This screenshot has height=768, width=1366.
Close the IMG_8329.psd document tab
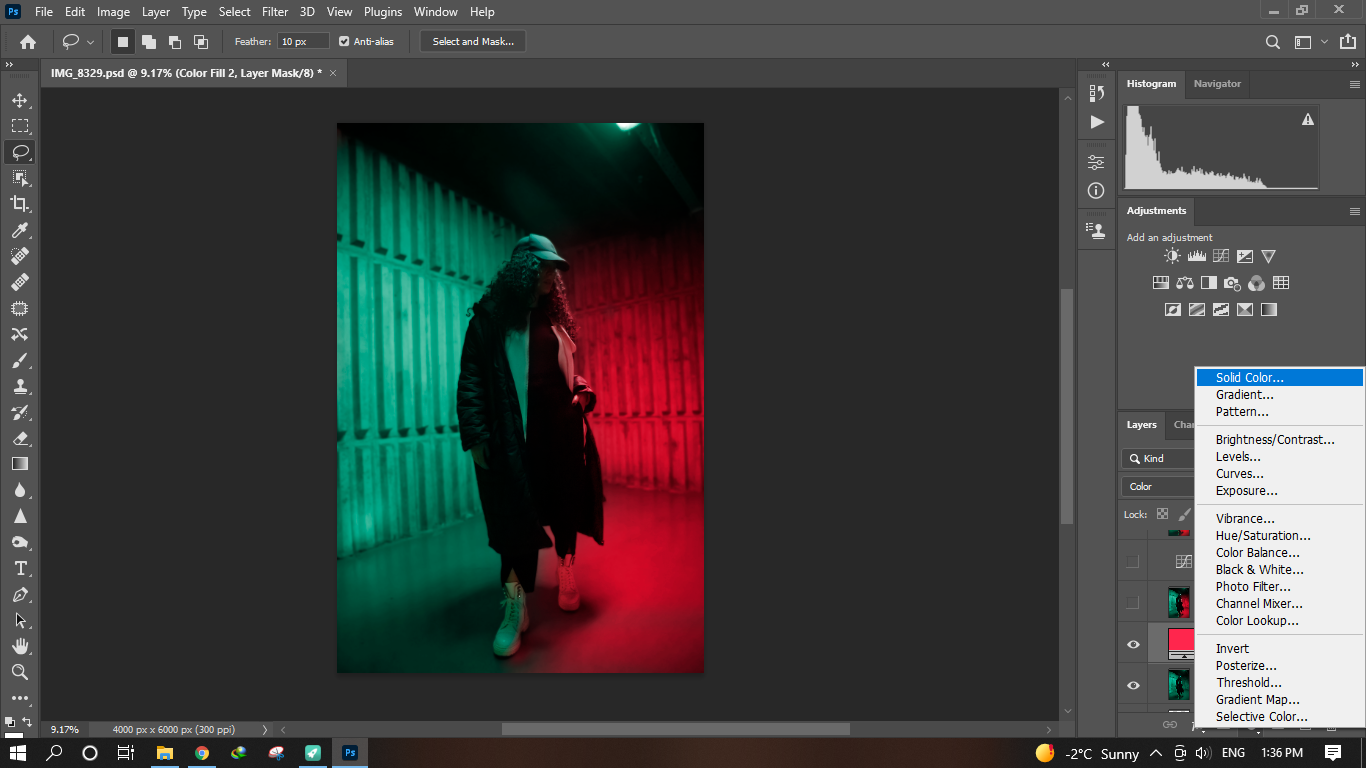click(x=333, y=73)
